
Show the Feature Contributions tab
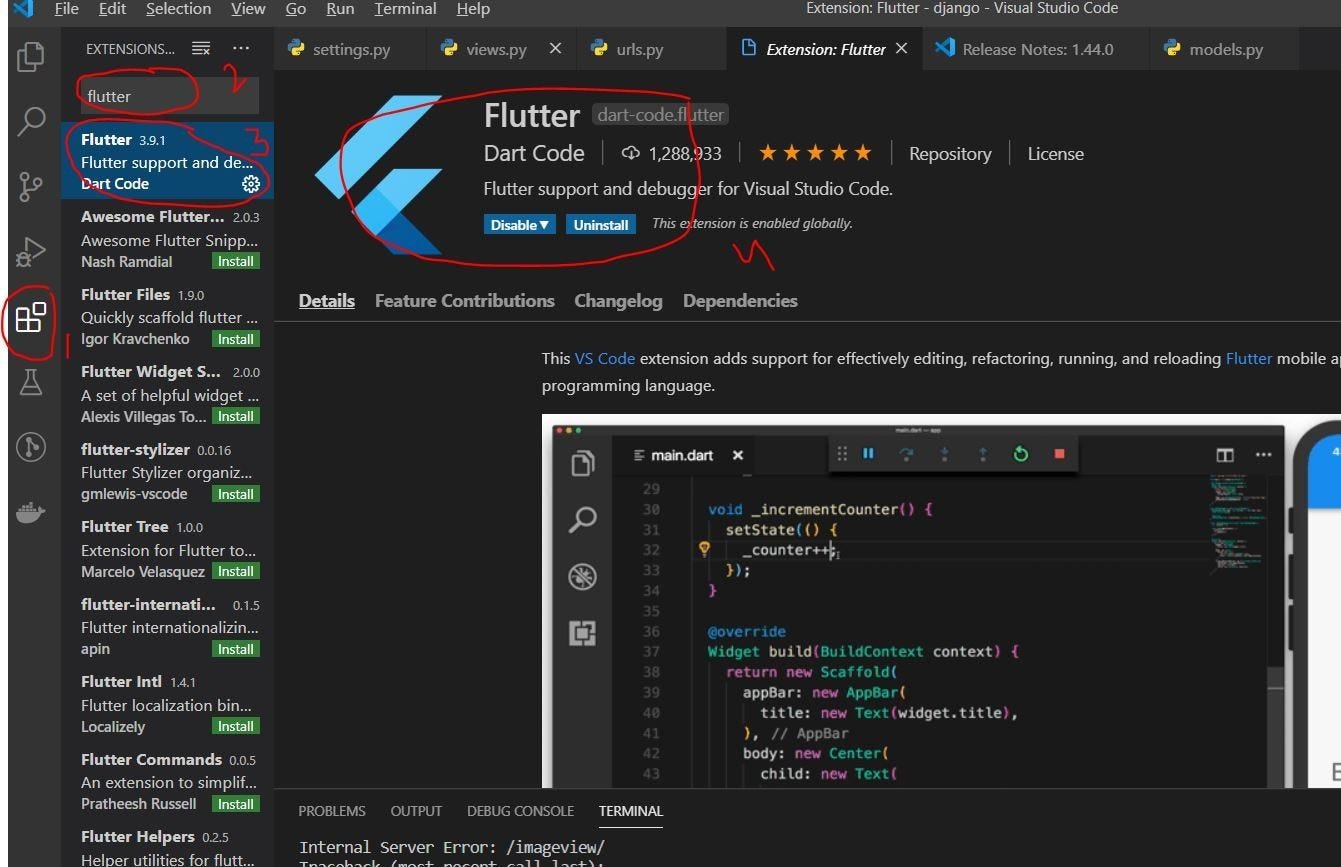(x=465, y=301)
